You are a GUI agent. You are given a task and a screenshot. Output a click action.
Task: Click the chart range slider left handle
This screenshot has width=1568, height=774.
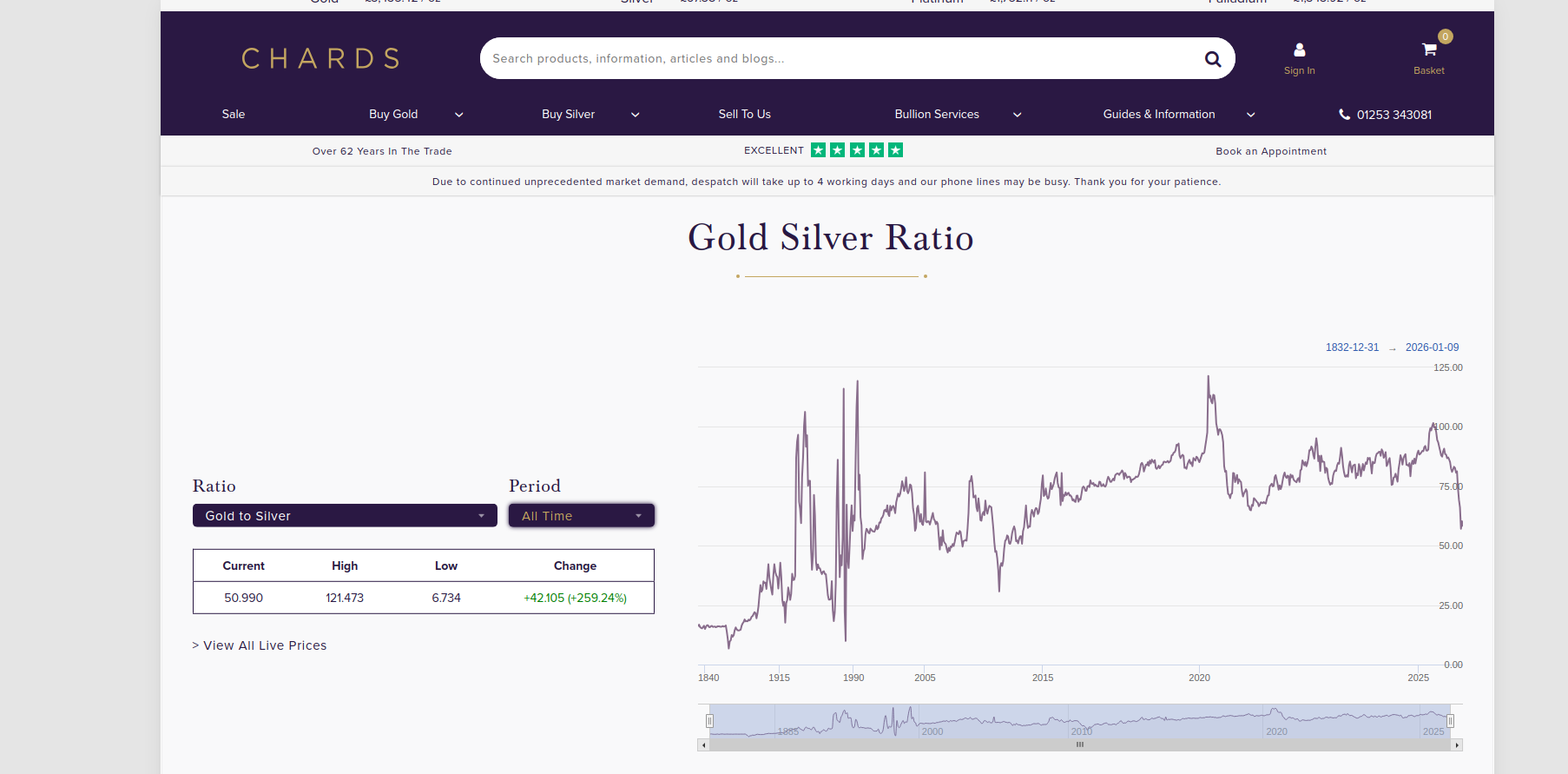click(x=709, y=721)
